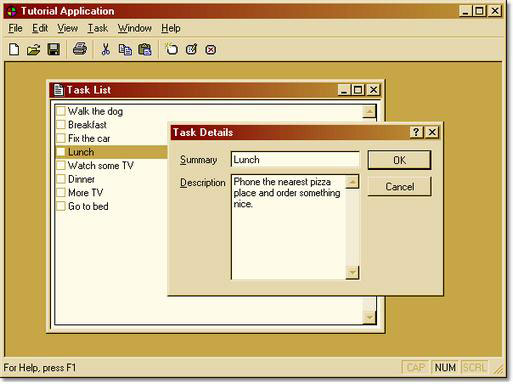Check the Go to bed checkbox
Screen dimensions: 513x384
61,206
